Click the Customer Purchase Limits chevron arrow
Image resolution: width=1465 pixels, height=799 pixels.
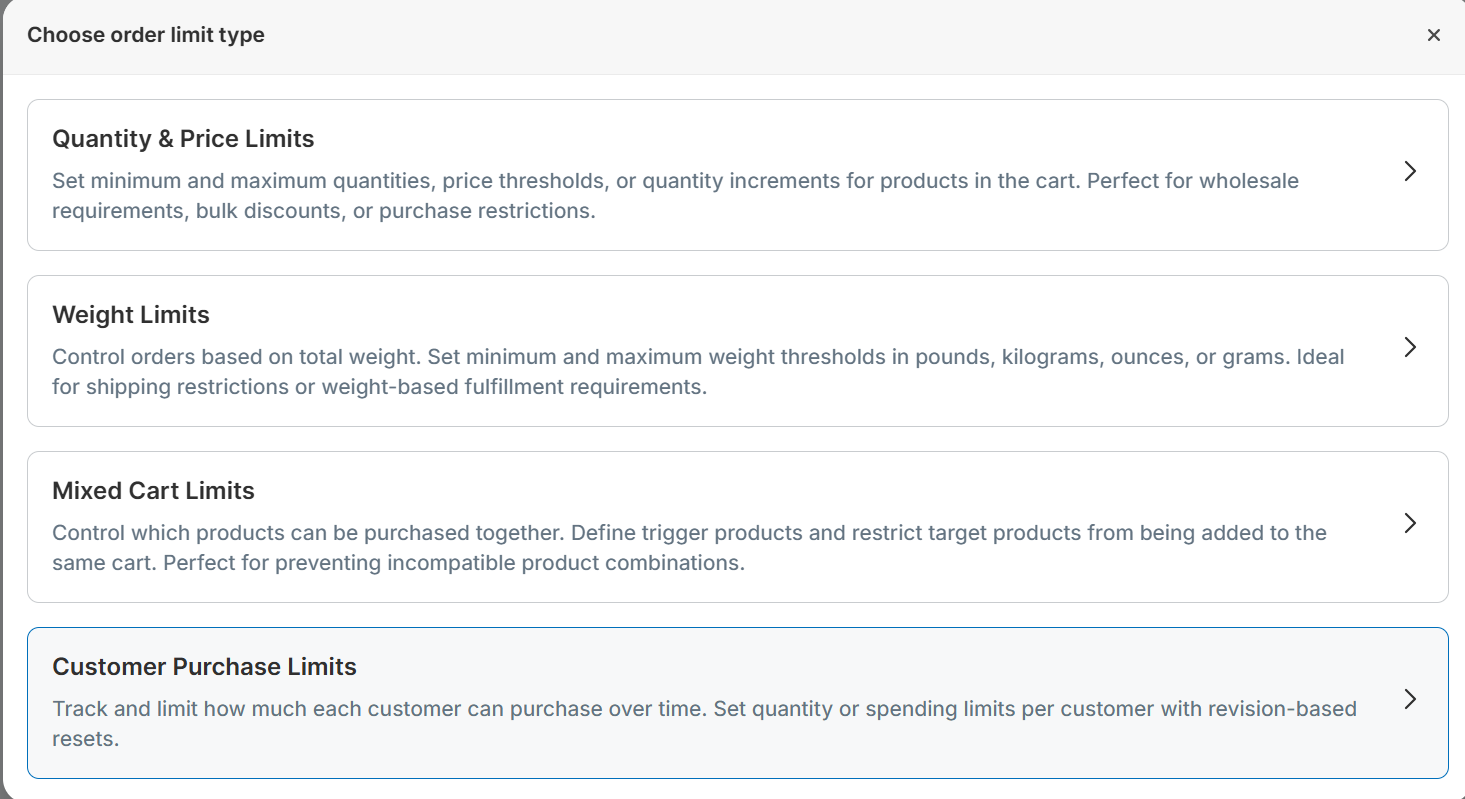pyautogui.click(x=1410, y=699)
